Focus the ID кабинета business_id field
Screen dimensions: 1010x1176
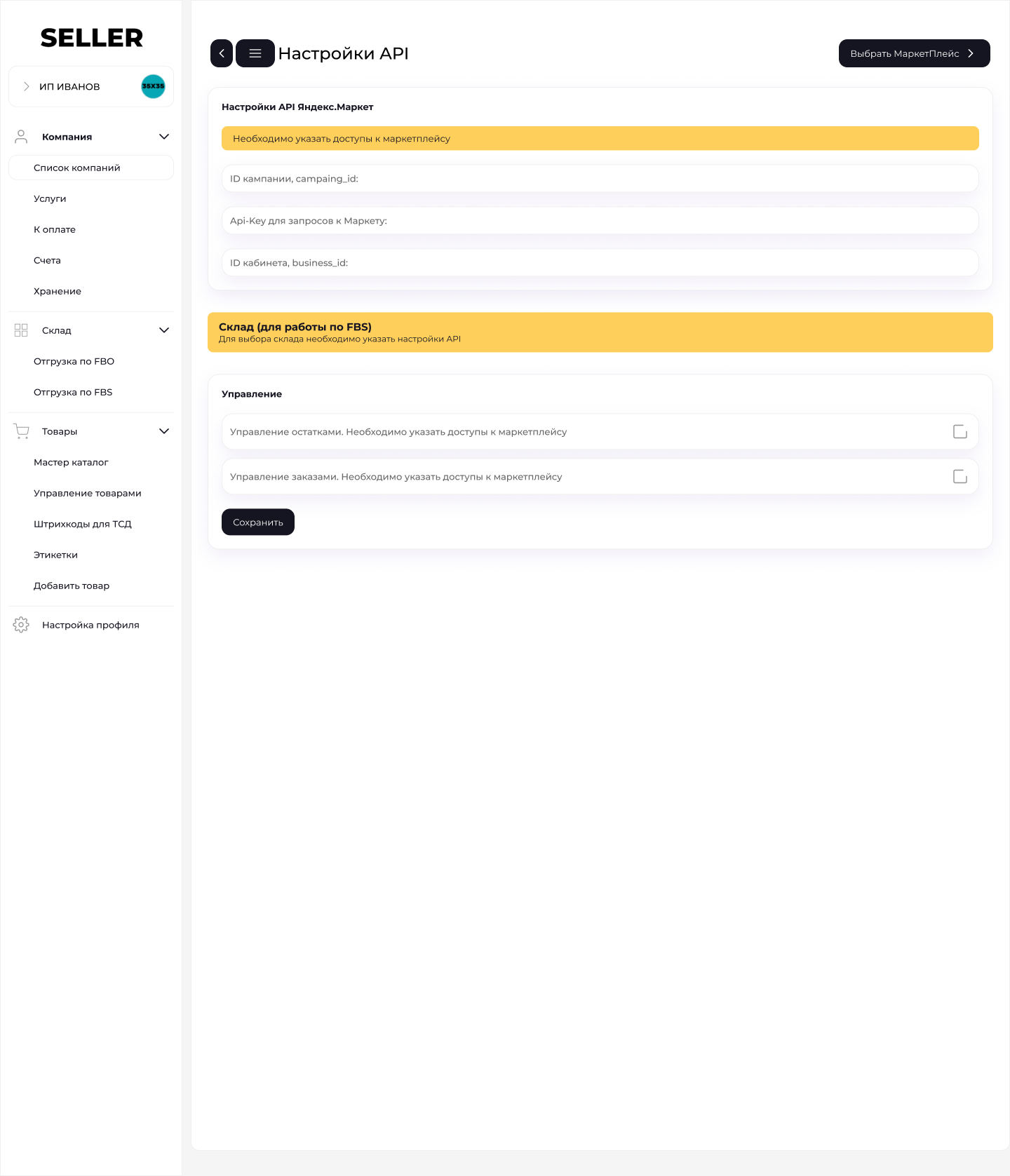point(600,263)
